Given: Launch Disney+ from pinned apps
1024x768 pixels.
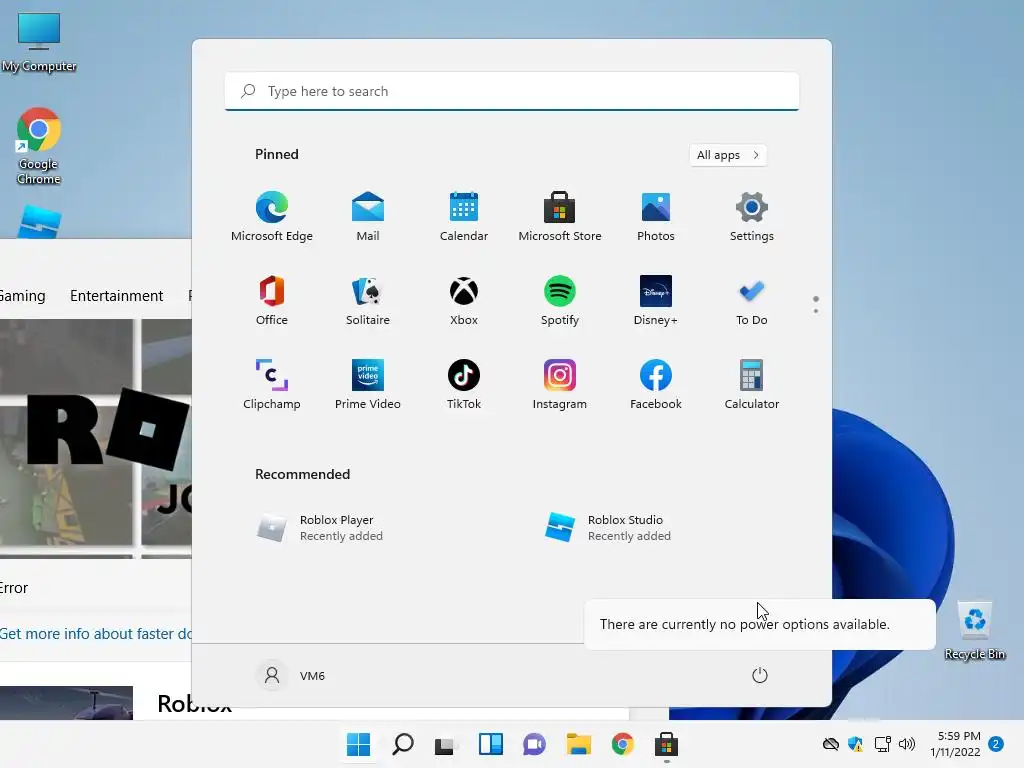Looking at the screenshot, I should pyautogui.click(x=656, y=300).
